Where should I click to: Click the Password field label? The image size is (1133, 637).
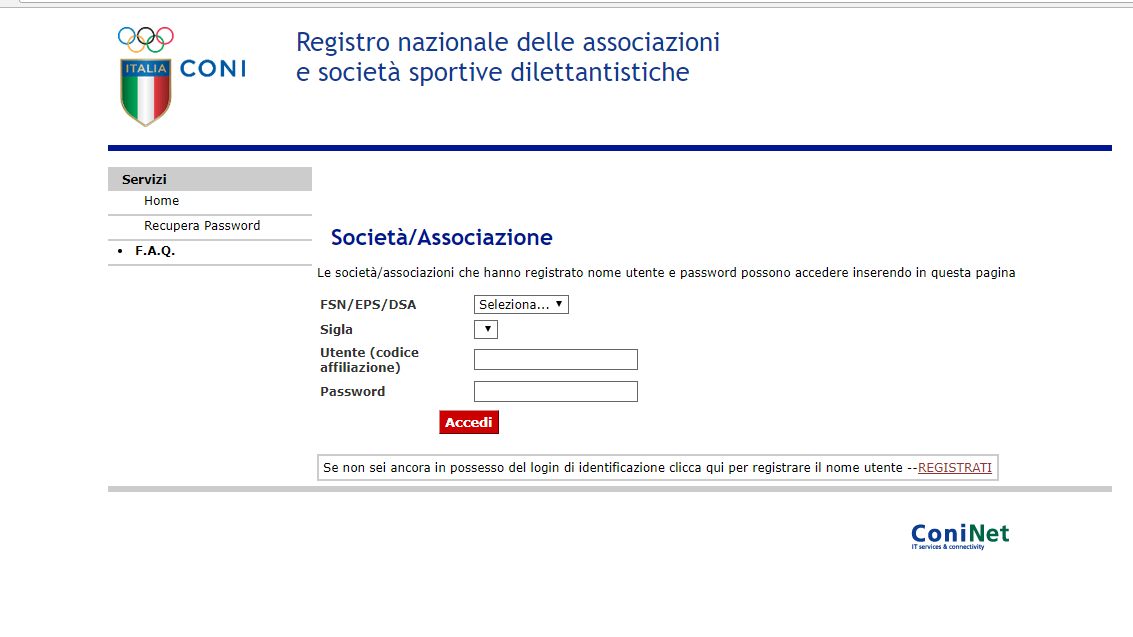(353, 391)
